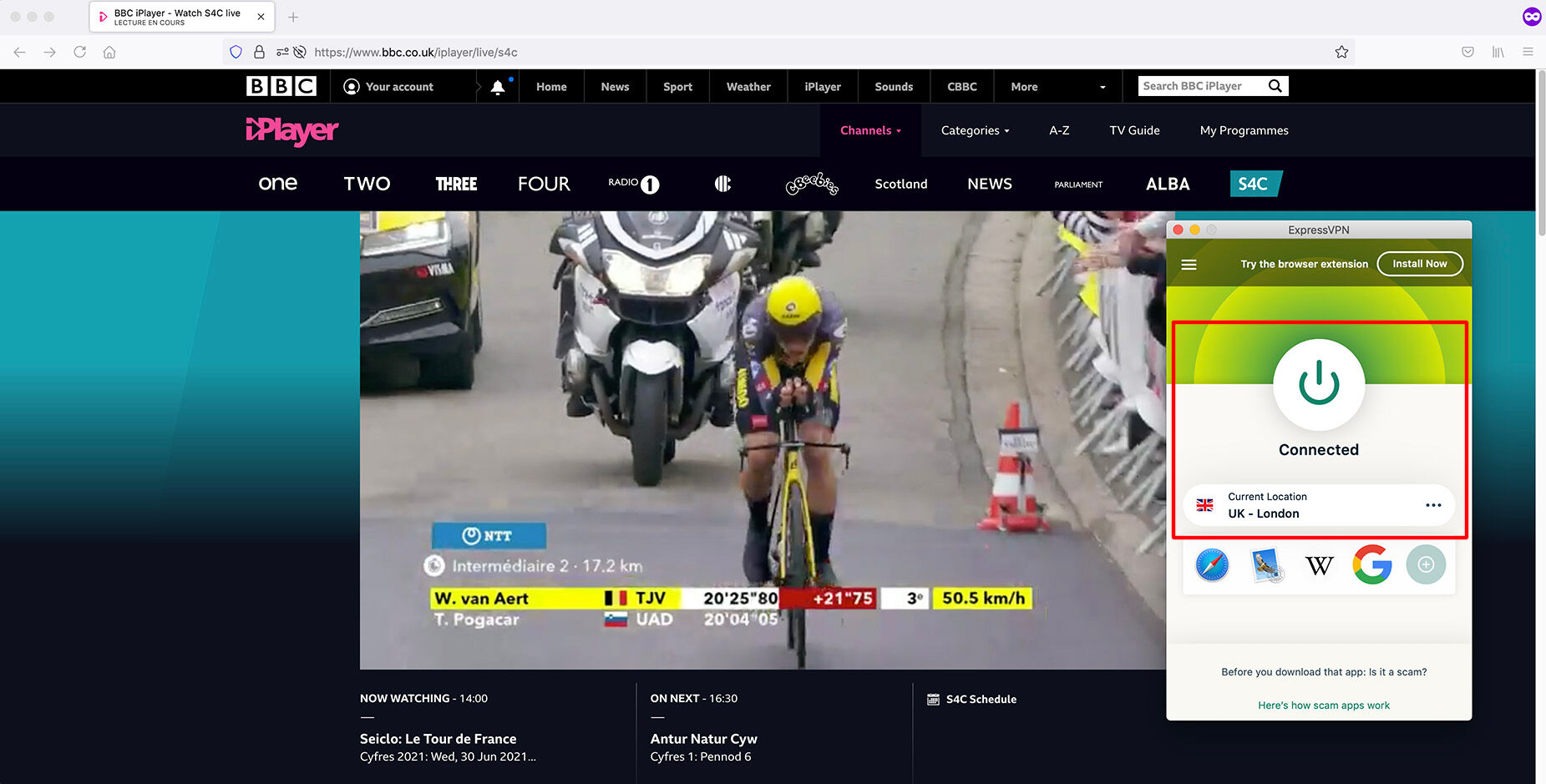Save page to Pocket
The width and height of the screenshot is (1546, 784).
[1467, 52]
